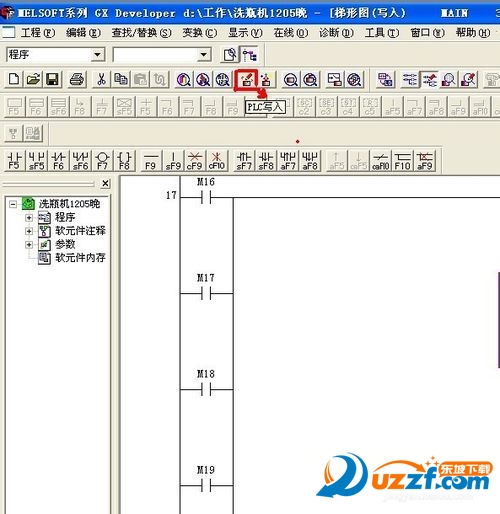The width and height of the screenshot is (500, 514).
Task: Click the project data list toggle icon
Action: coord(250,55)
